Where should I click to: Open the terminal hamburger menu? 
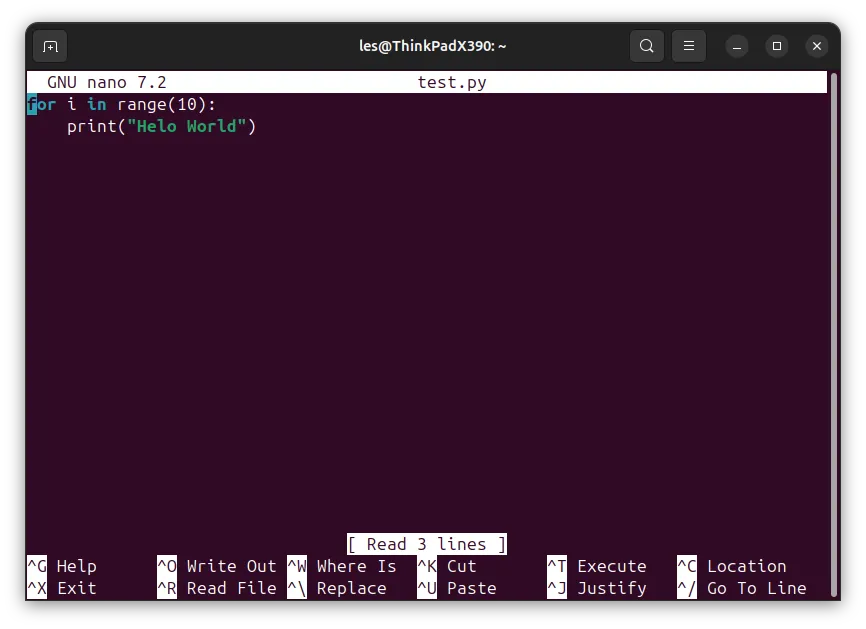pos(689,46)
